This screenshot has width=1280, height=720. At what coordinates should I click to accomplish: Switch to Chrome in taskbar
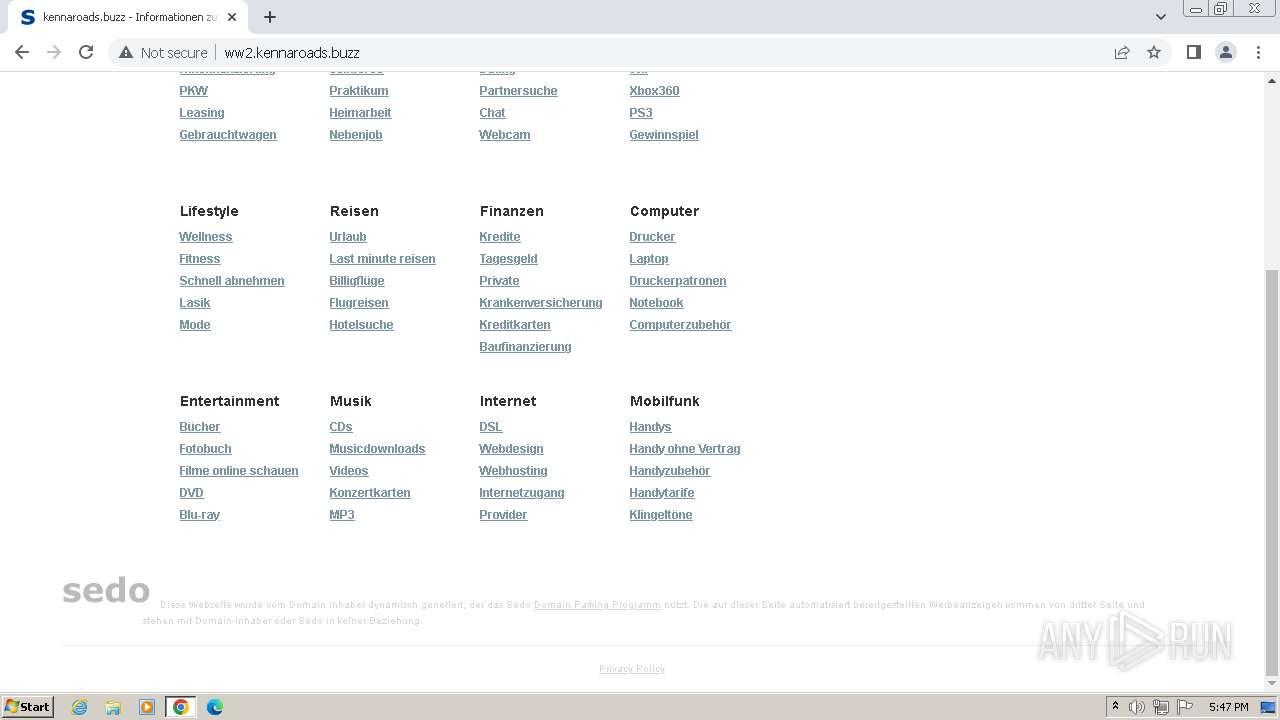click(x=181, y=707)
